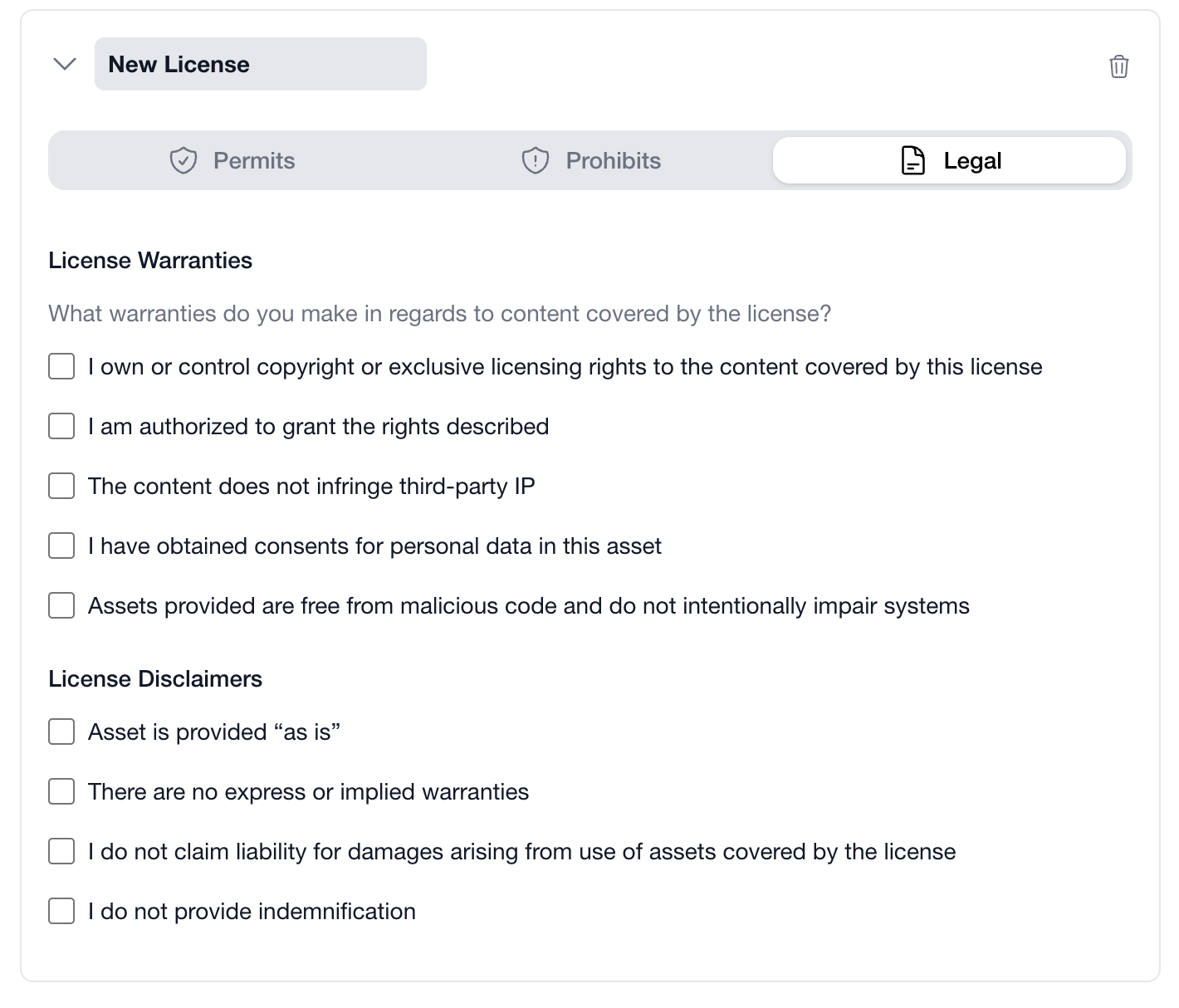Enable 'I have obtained consents for personal data'
Image resolution: width=1179 pixels, height=1008 pixels.
61,546
